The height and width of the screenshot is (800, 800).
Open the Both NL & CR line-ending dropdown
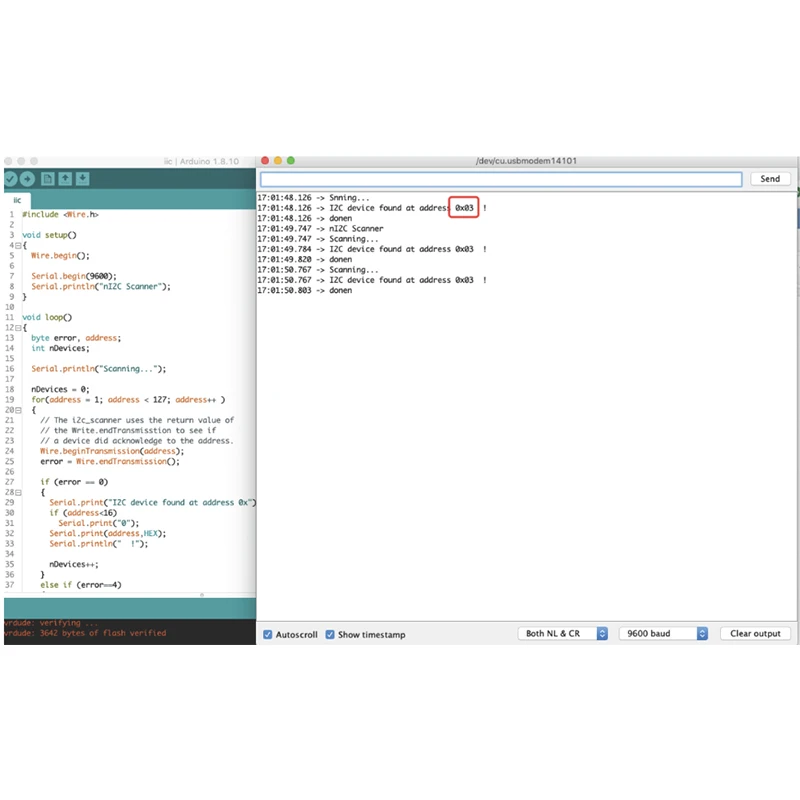click(563, 633)
